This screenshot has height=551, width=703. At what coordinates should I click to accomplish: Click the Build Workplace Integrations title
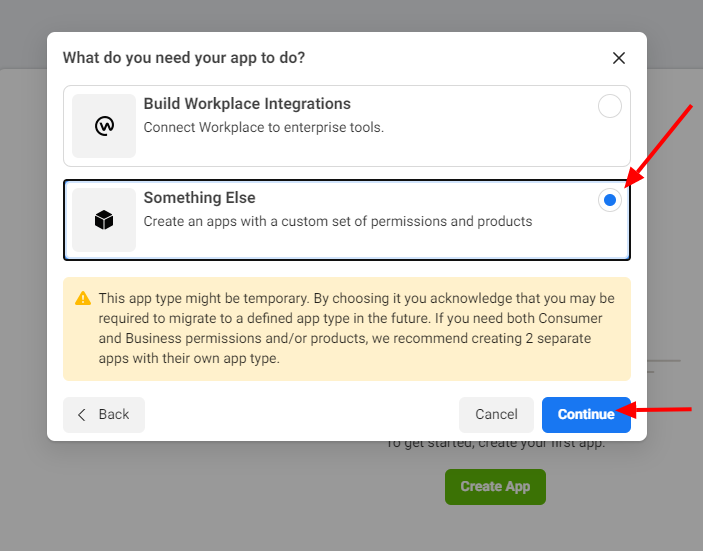[247, 104]
